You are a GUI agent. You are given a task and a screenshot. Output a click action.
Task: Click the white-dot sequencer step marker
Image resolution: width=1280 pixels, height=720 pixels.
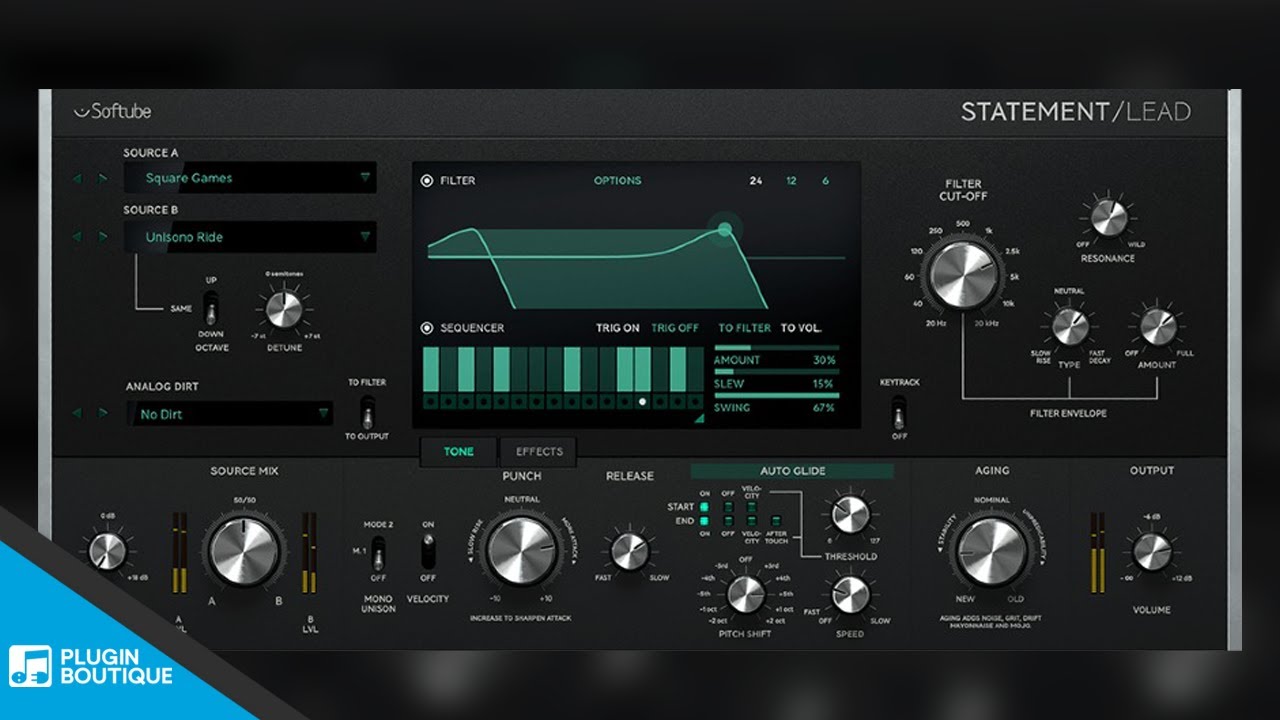coord(643,401)
